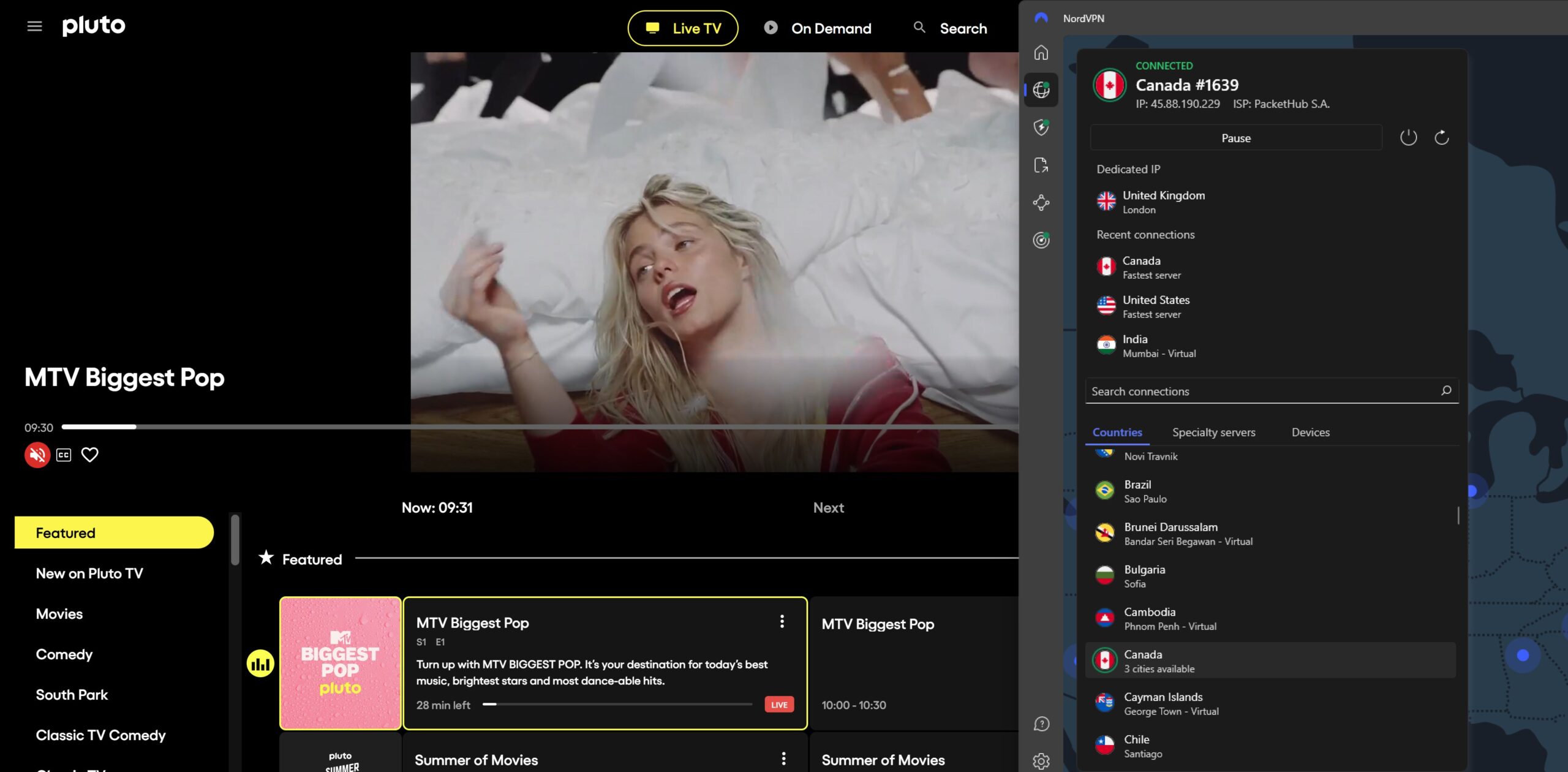Click the category list scrollbar
The height and width of the screenshot is (772, 1568).
tap(235, 540)
